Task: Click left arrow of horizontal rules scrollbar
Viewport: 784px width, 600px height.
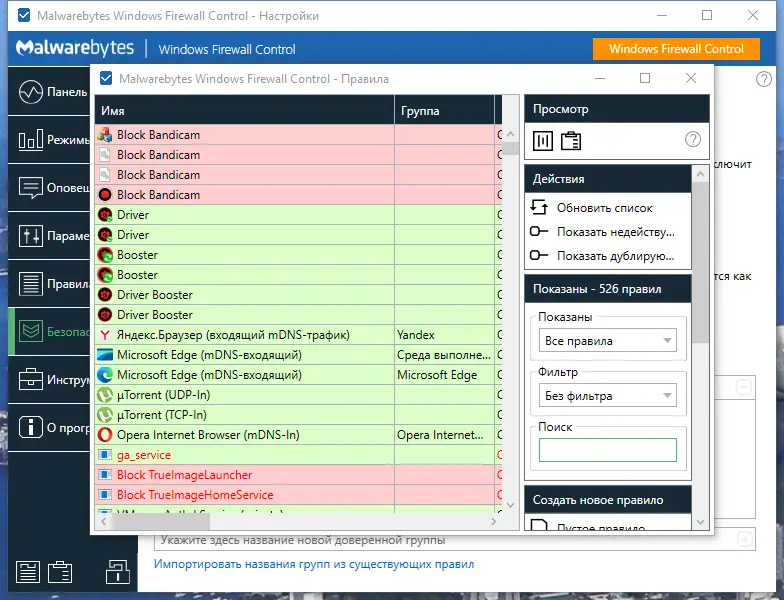Action: point(104,522)
